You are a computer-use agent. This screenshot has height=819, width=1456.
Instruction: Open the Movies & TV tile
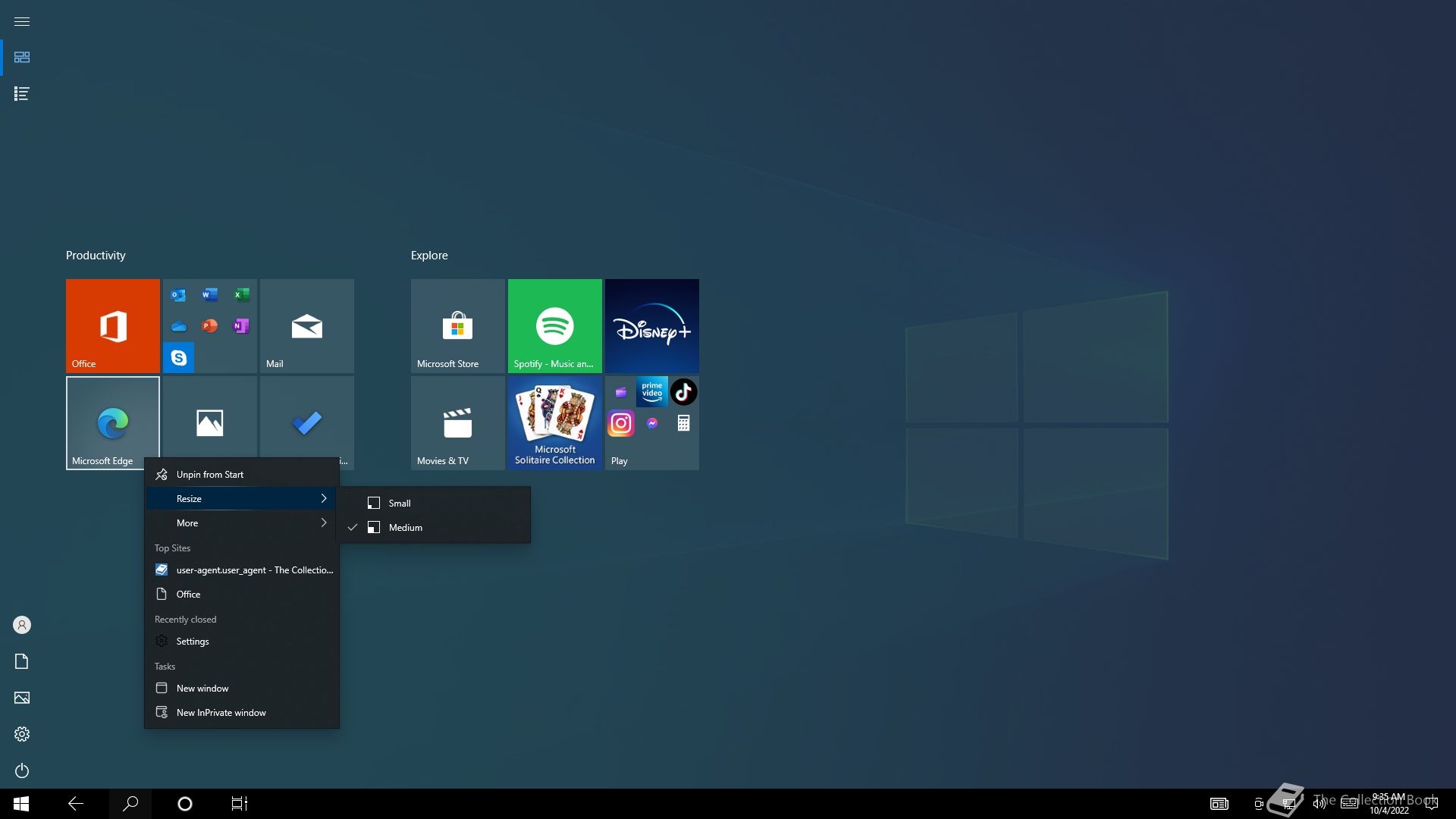(x=458, y=423)
